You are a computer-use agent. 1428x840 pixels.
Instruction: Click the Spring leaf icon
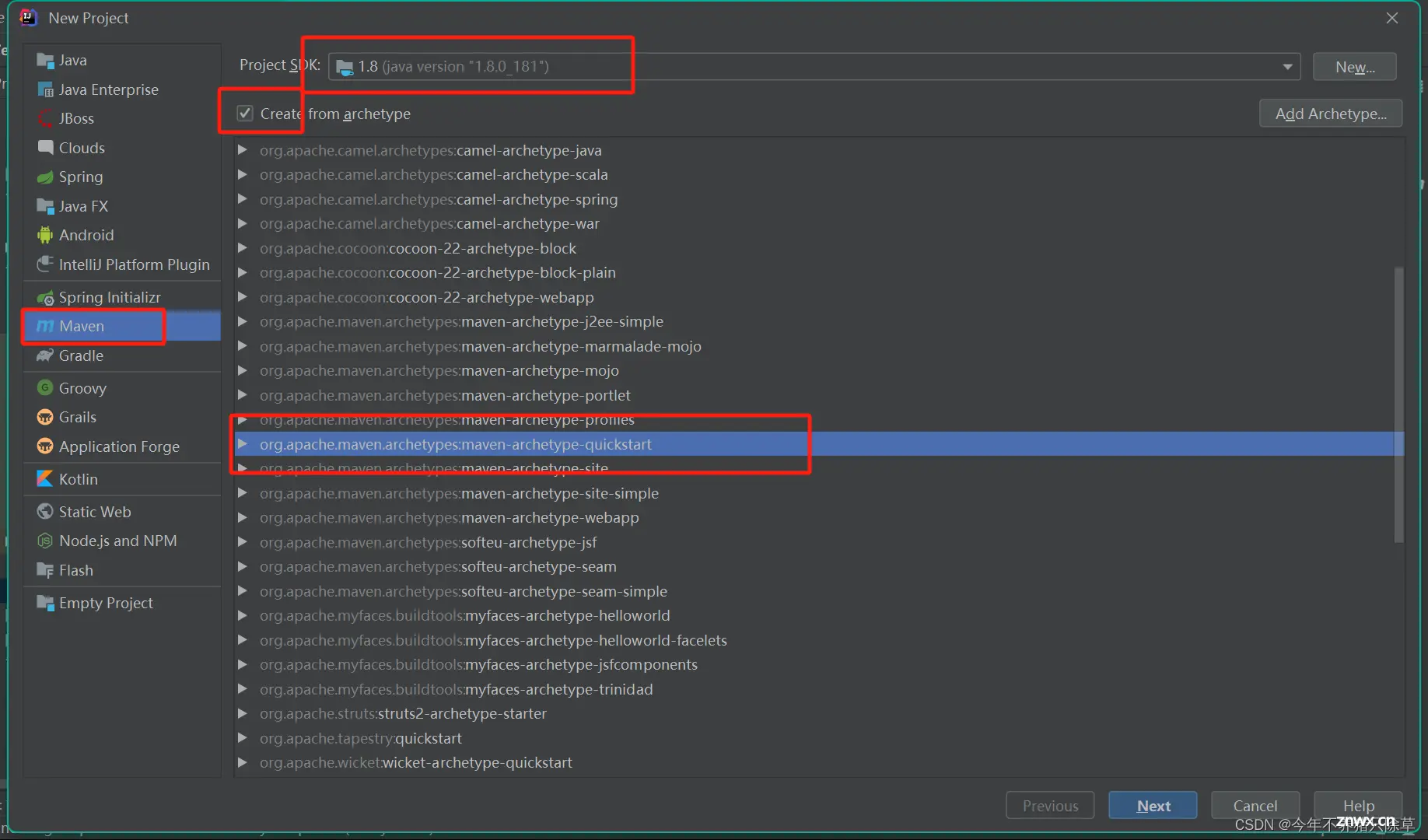click(x=45, y=177)
